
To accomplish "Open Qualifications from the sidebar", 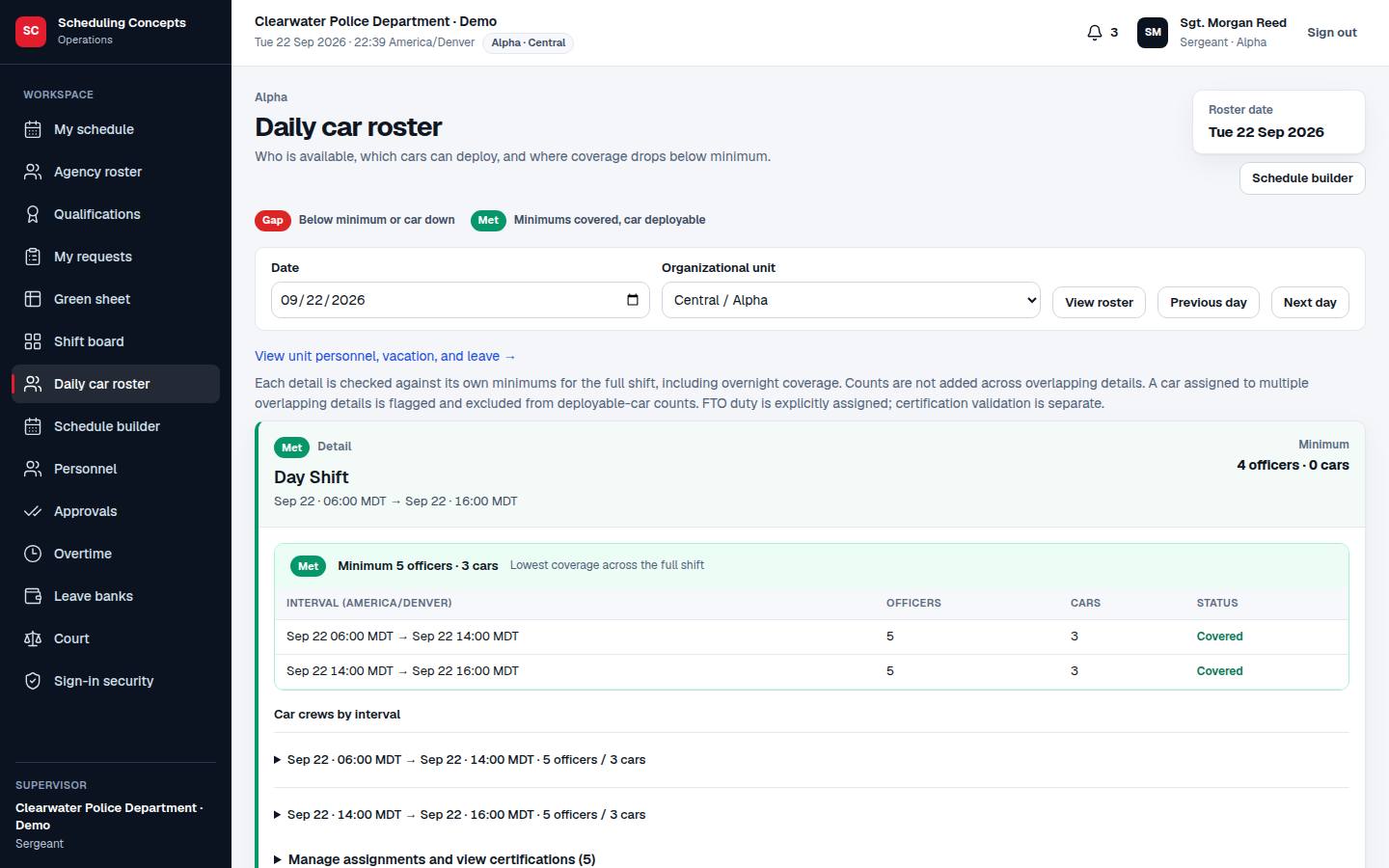I will pyautogui.click(x=116, y=214).
